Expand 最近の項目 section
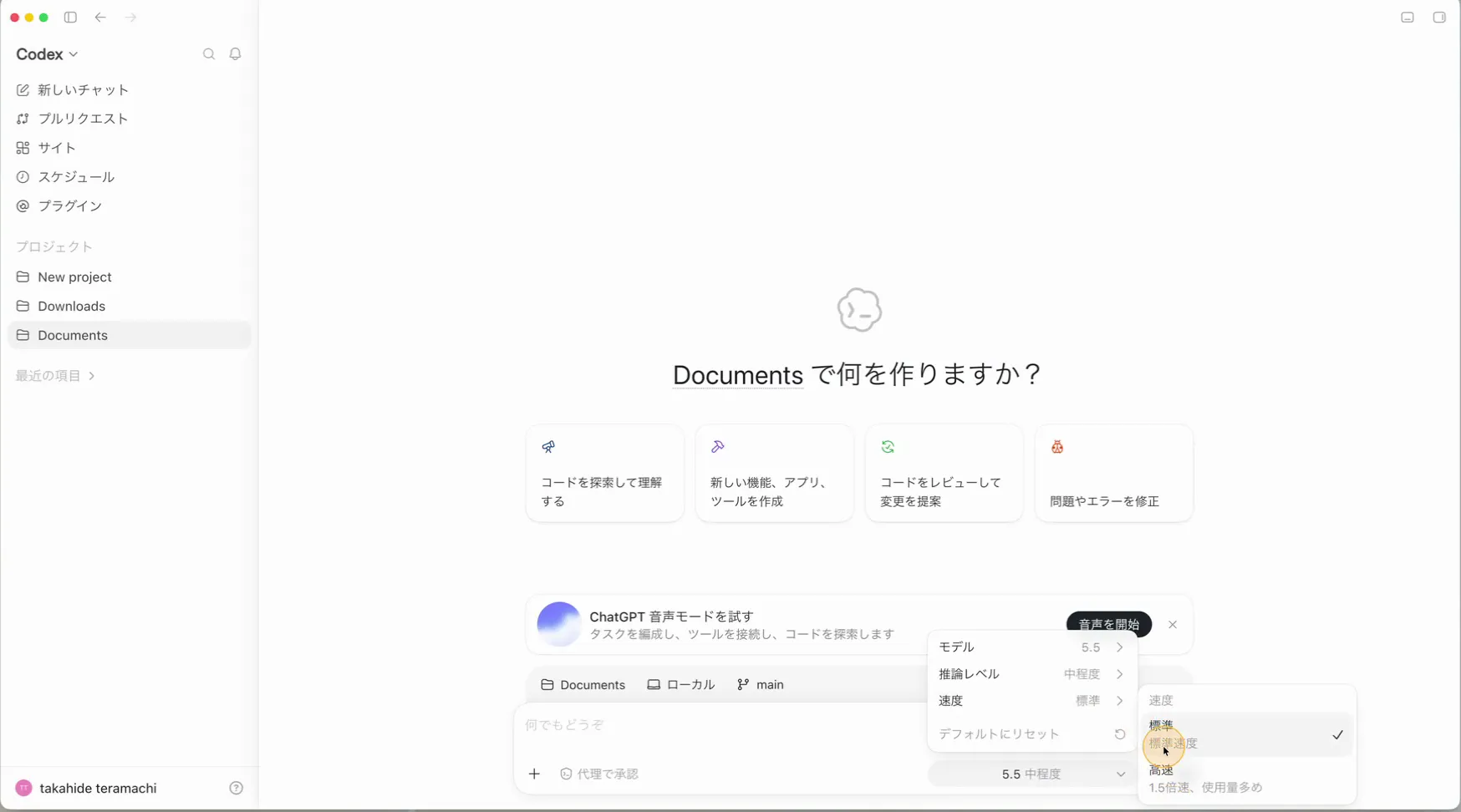 pyautogui.click(x=55, y=376)
